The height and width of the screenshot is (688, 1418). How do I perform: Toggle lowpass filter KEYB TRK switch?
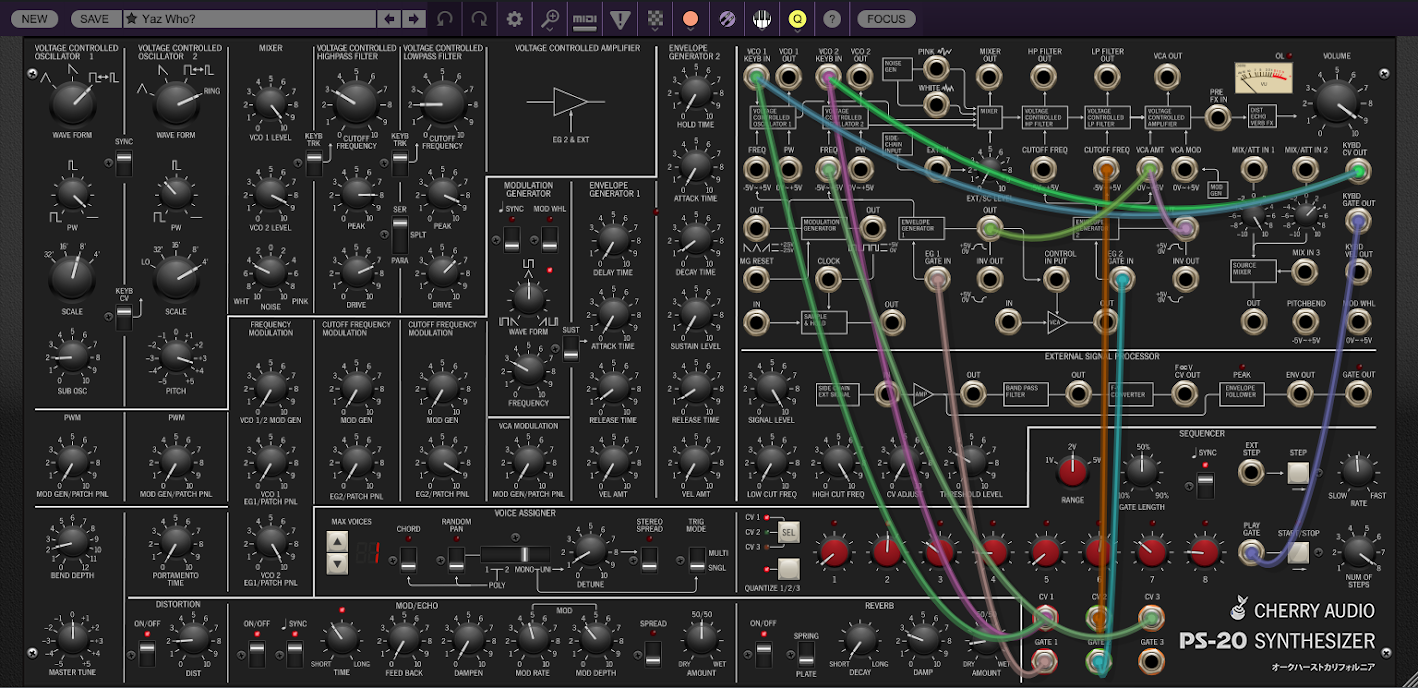coord(399,163)
